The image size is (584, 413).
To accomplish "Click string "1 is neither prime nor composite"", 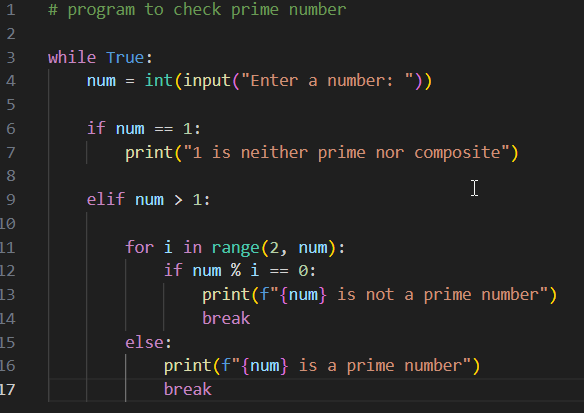I will click(x=347, y=153).
